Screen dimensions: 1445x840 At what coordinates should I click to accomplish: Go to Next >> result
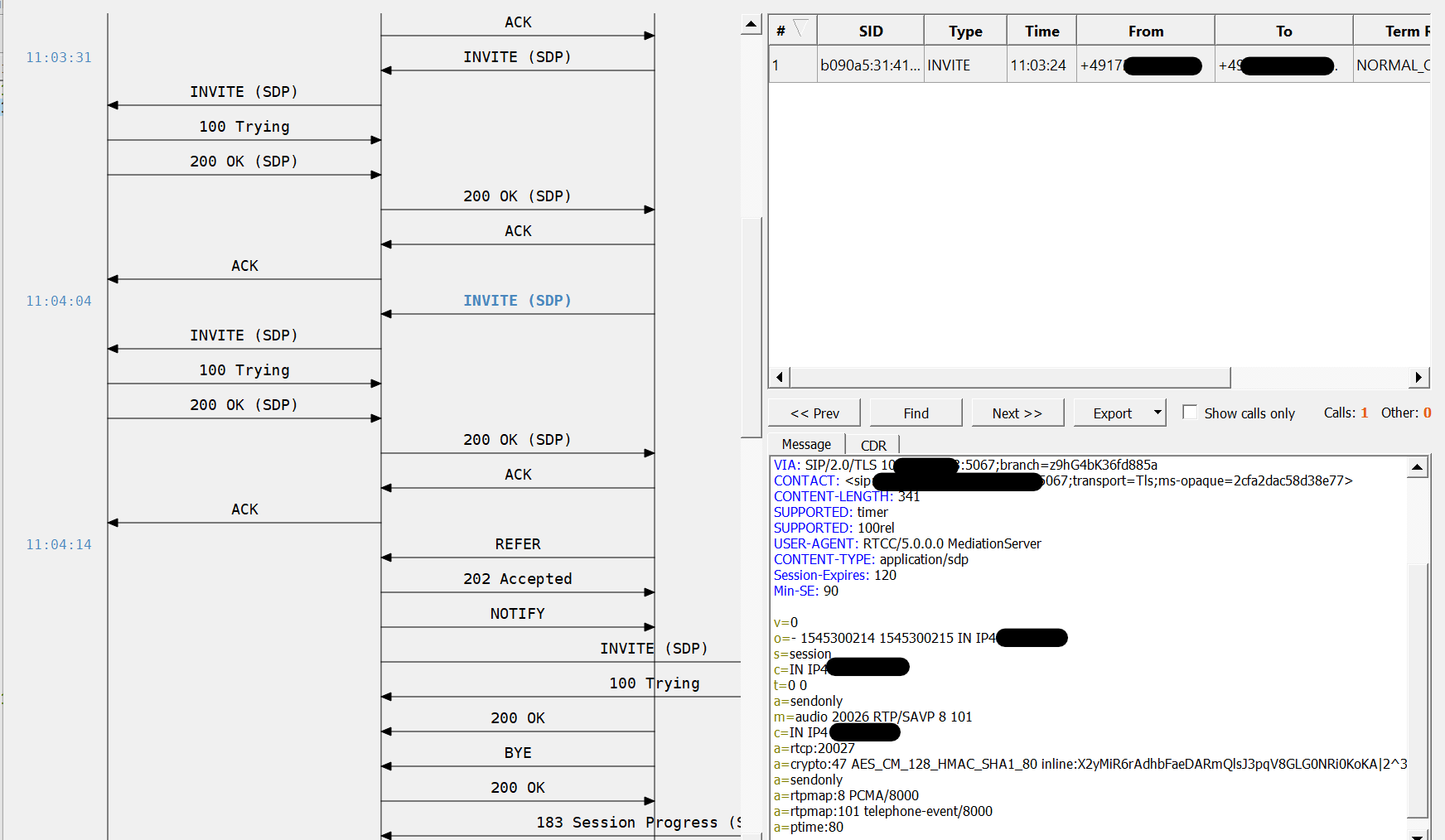coord(1016,413)
